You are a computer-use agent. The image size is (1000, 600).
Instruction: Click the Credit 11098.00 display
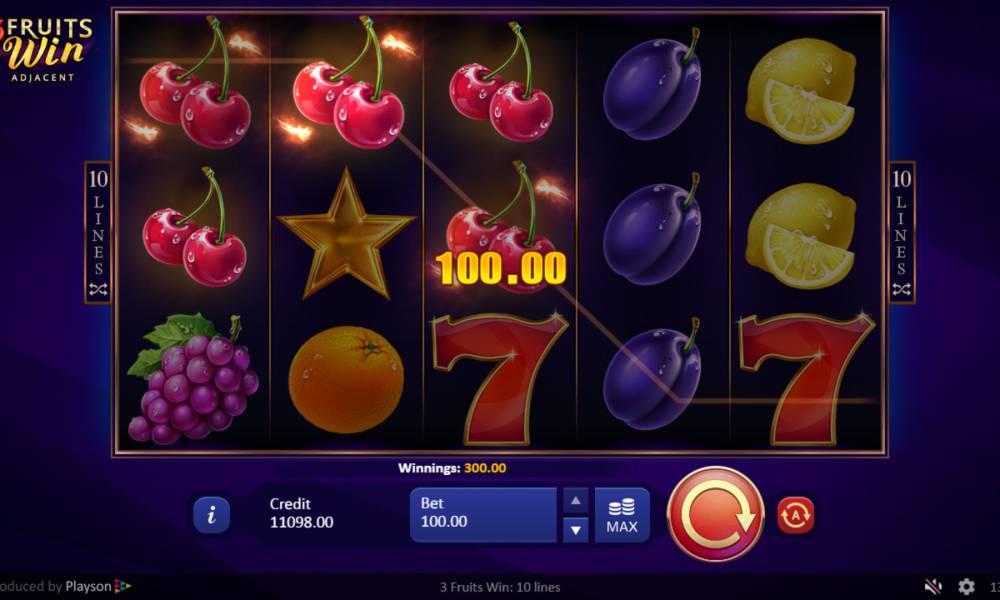coord(301,513)
